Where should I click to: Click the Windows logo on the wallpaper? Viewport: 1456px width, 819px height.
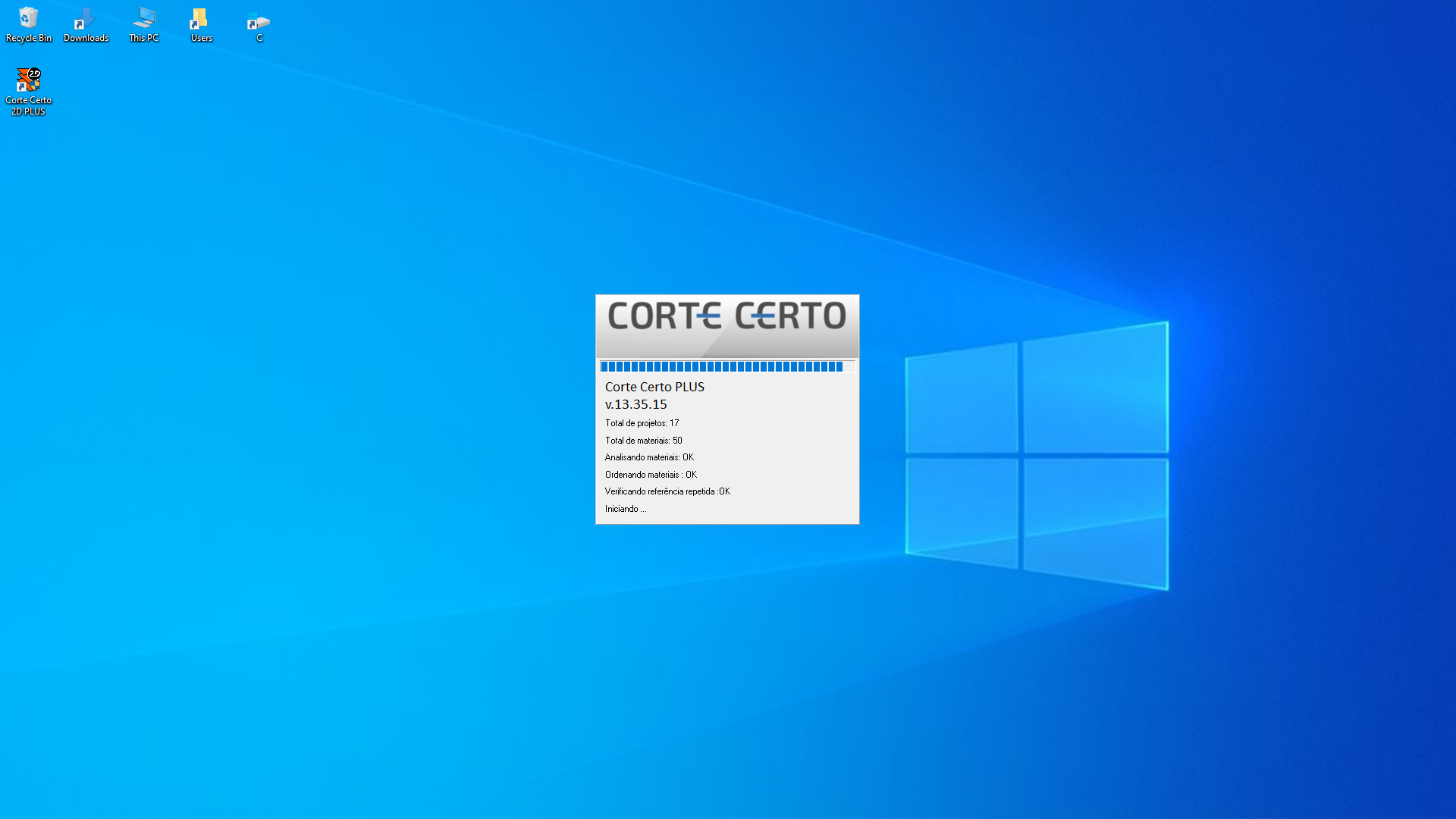coord(1036,455)
